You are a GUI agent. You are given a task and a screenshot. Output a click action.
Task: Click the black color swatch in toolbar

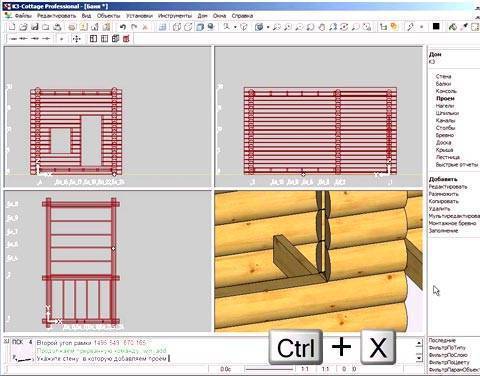click(436, 26)
